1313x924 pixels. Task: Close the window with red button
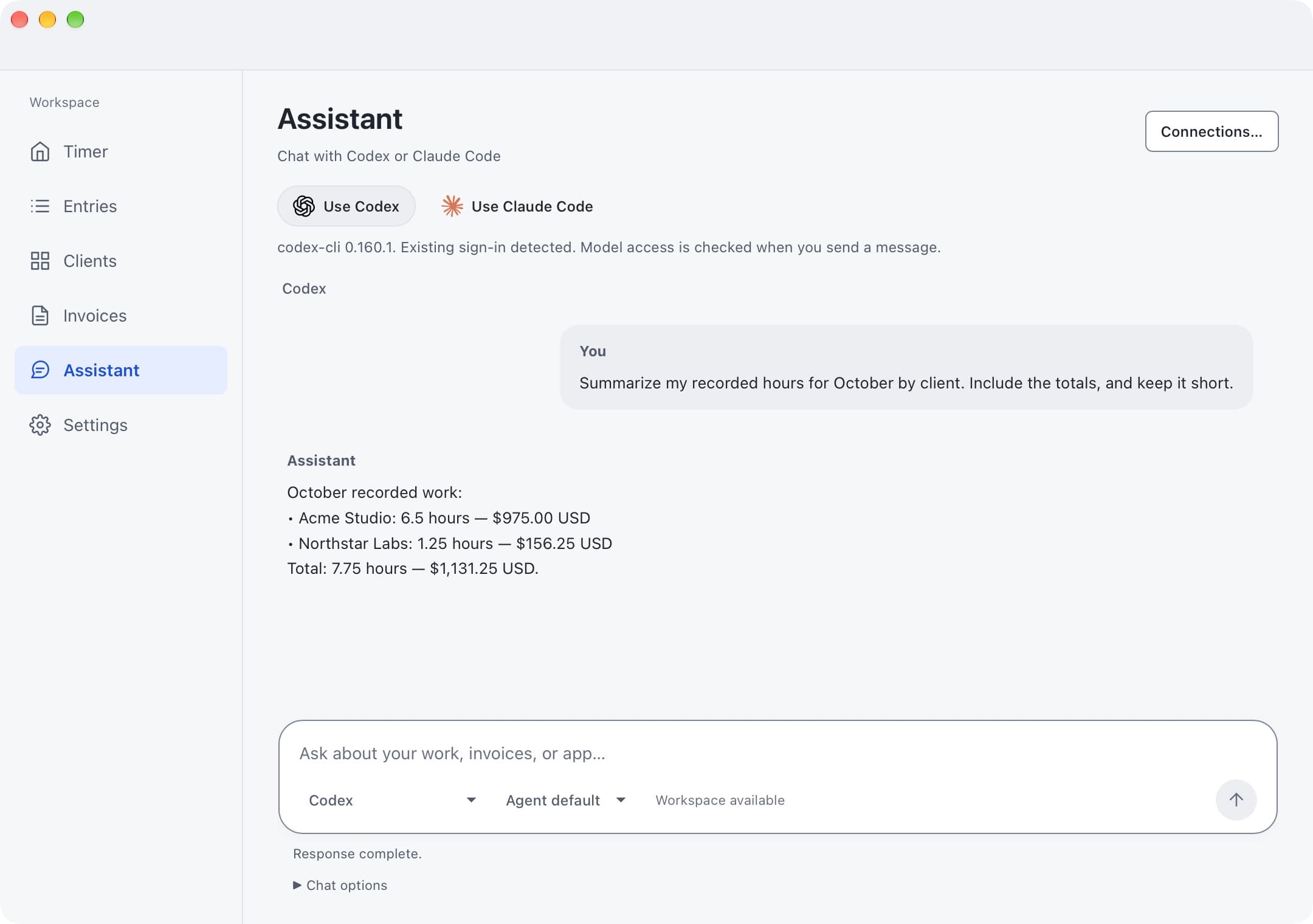(x=19, y=19)
